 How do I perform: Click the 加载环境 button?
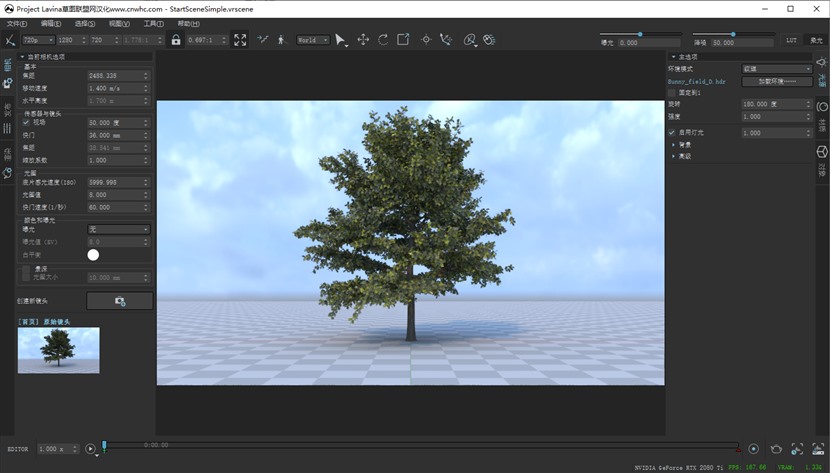pyautogui.click(x=778, y=81)
